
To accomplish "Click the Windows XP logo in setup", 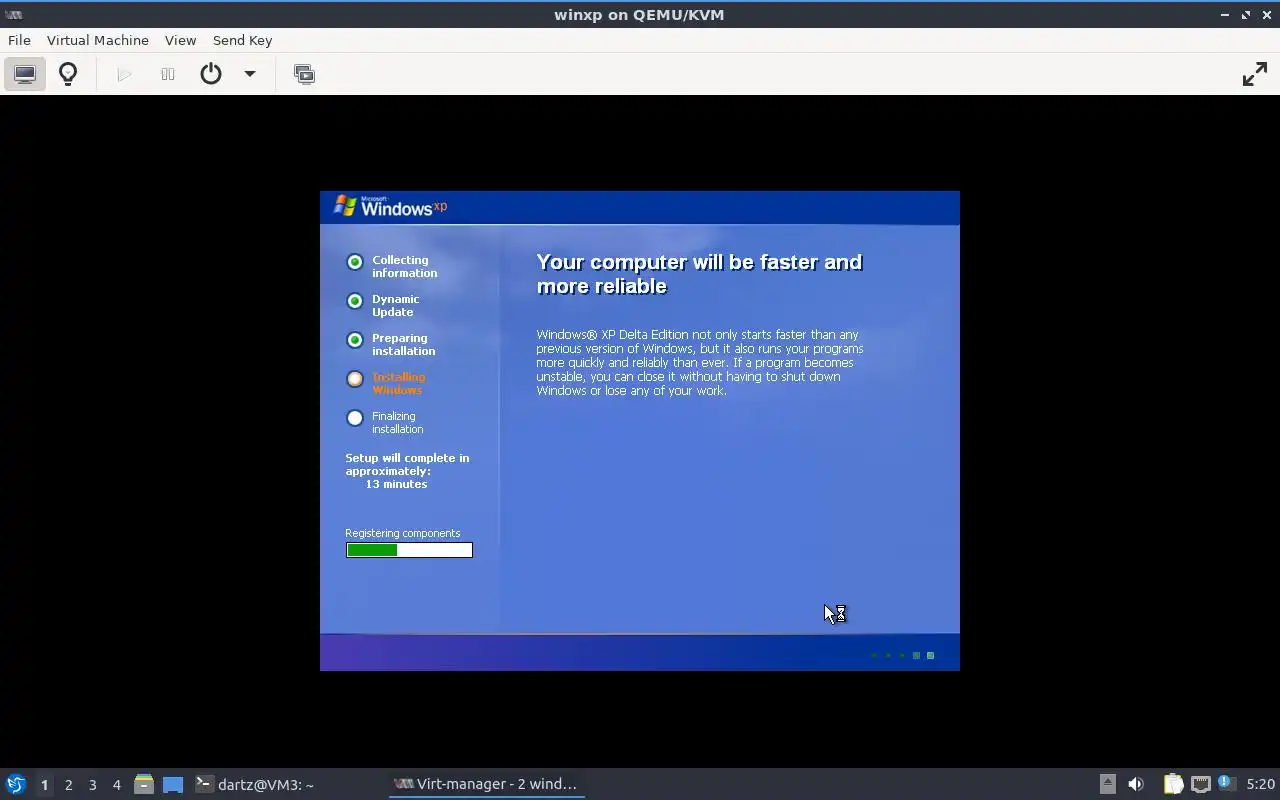I will (390, 206).
